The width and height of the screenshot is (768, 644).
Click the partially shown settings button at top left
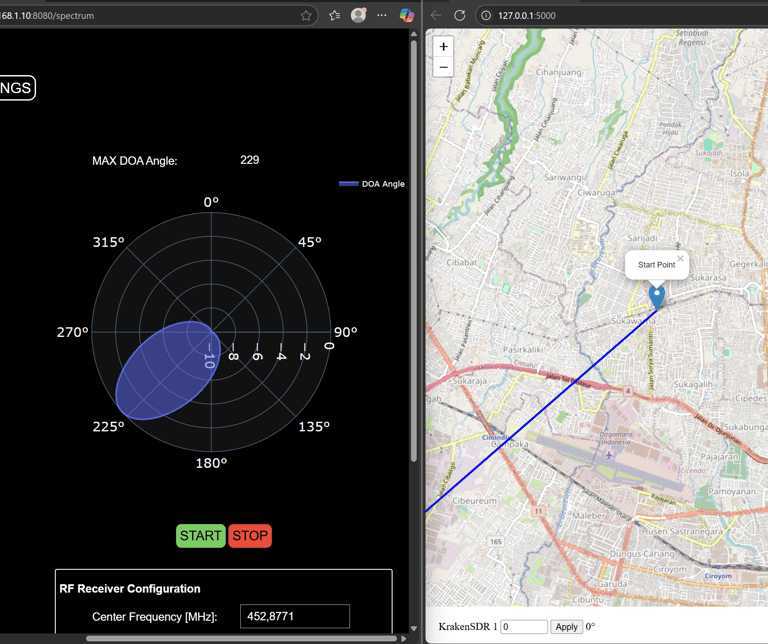point(17,88)
